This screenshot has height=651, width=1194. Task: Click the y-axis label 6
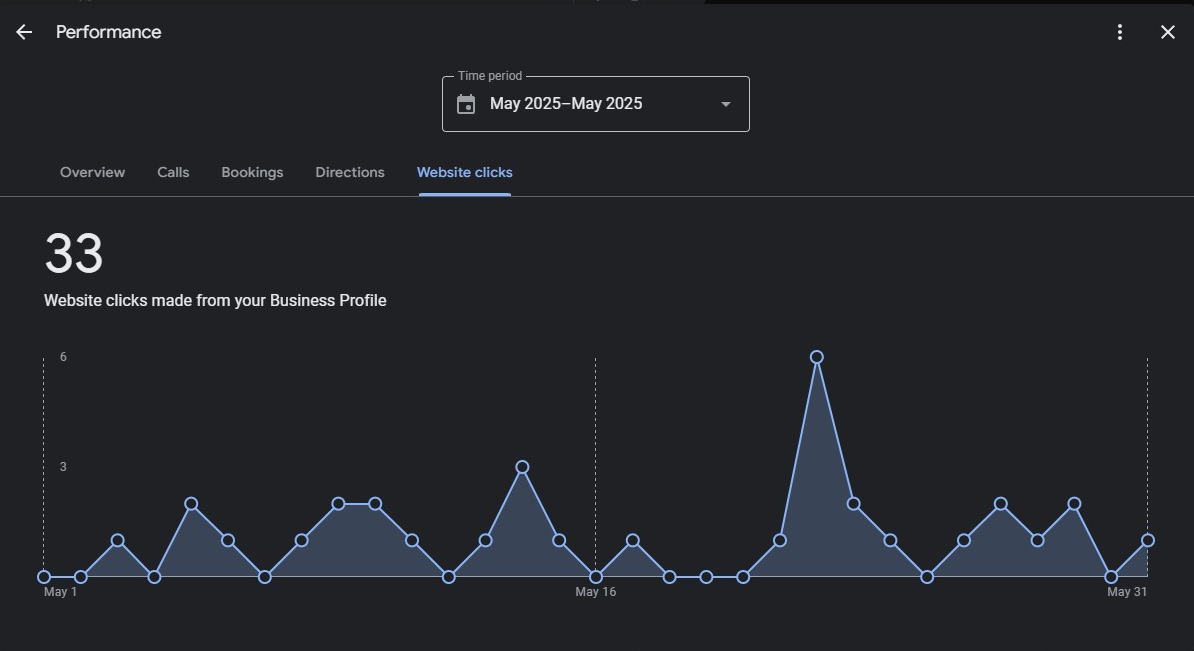63,357
